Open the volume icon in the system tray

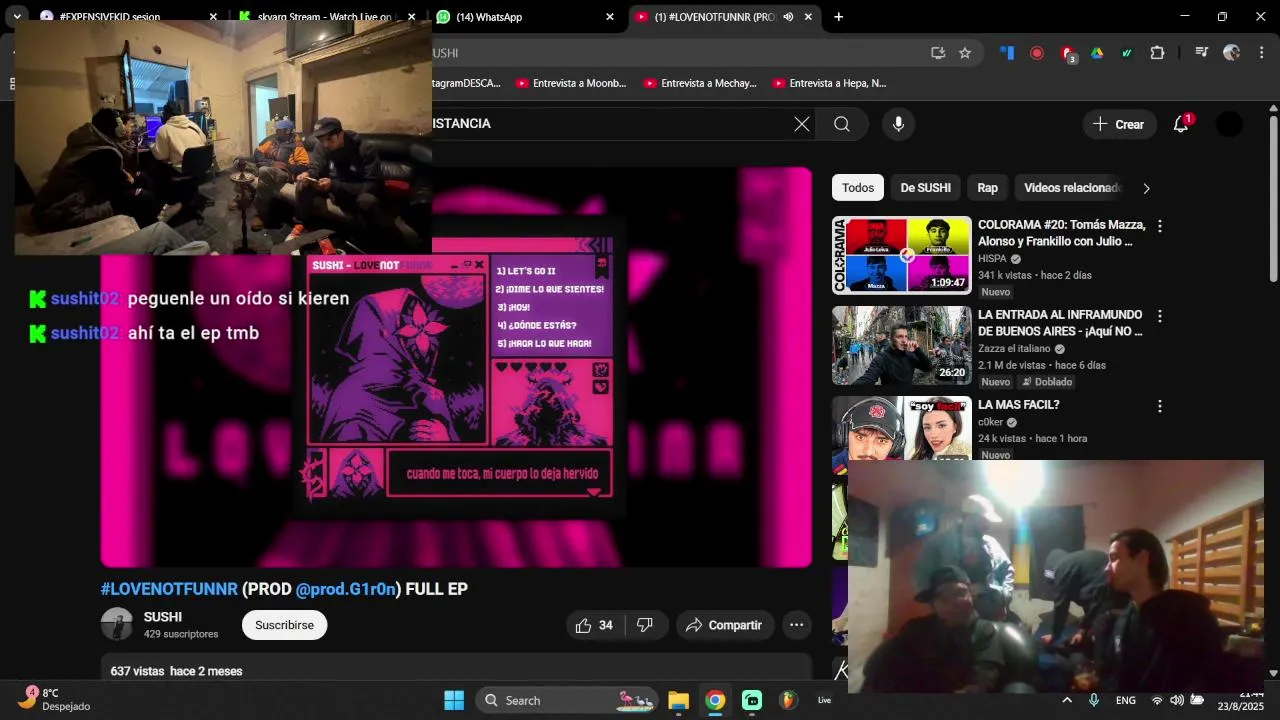1176,700
